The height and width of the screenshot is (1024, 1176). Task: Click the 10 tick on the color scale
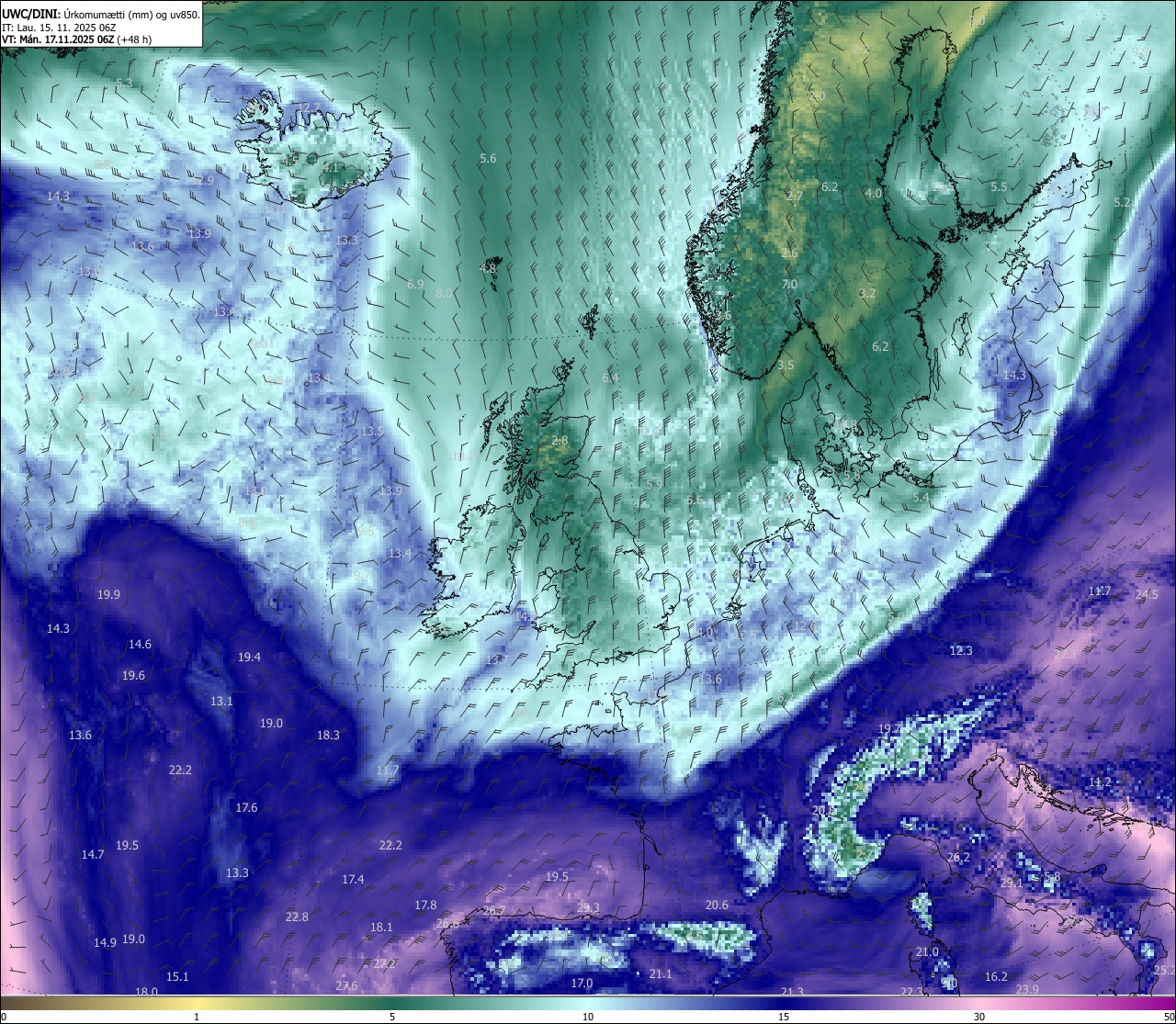[588, 1017]
